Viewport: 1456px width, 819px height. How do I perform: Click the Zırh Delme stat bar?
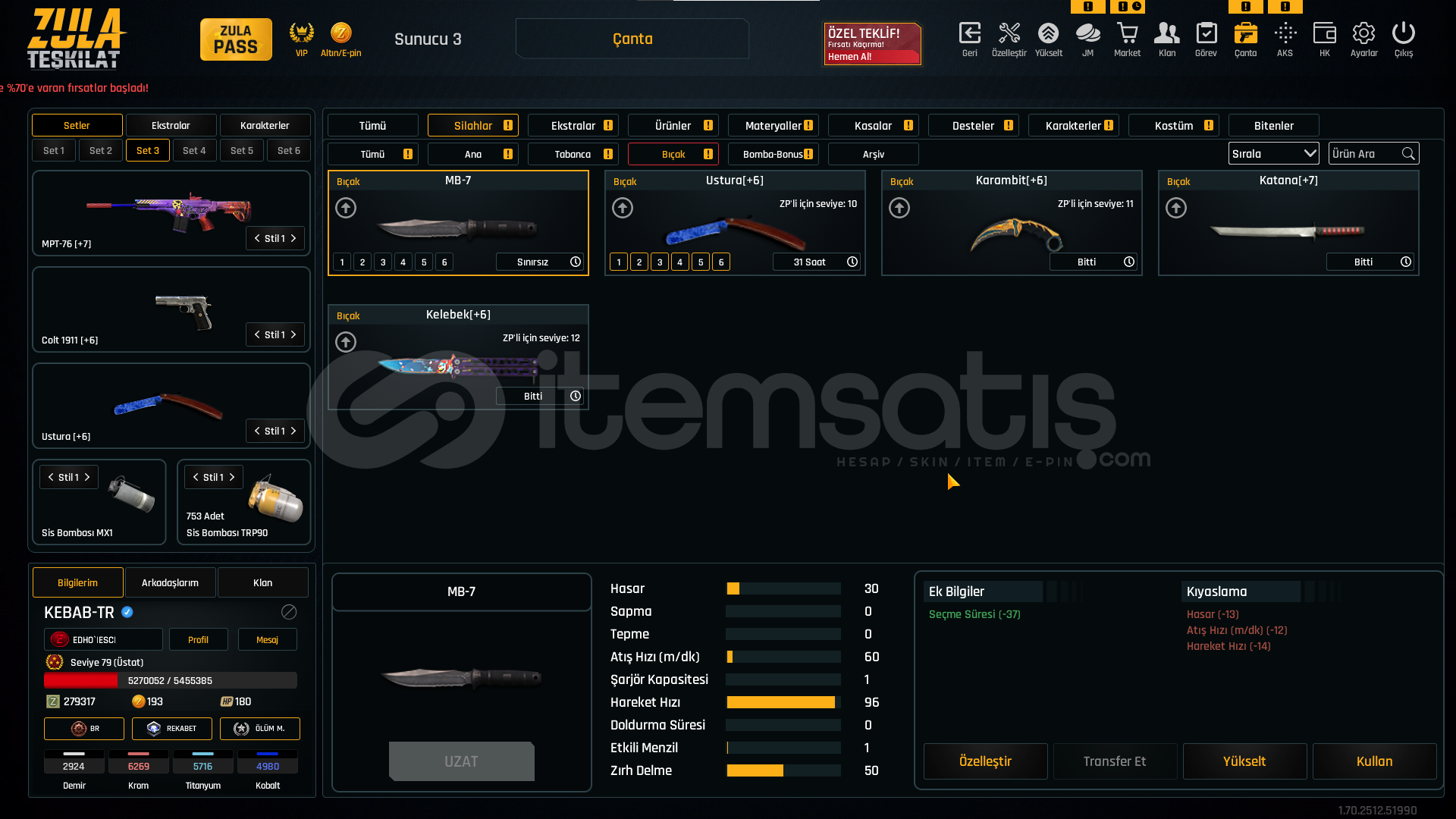tap(783, 770)
